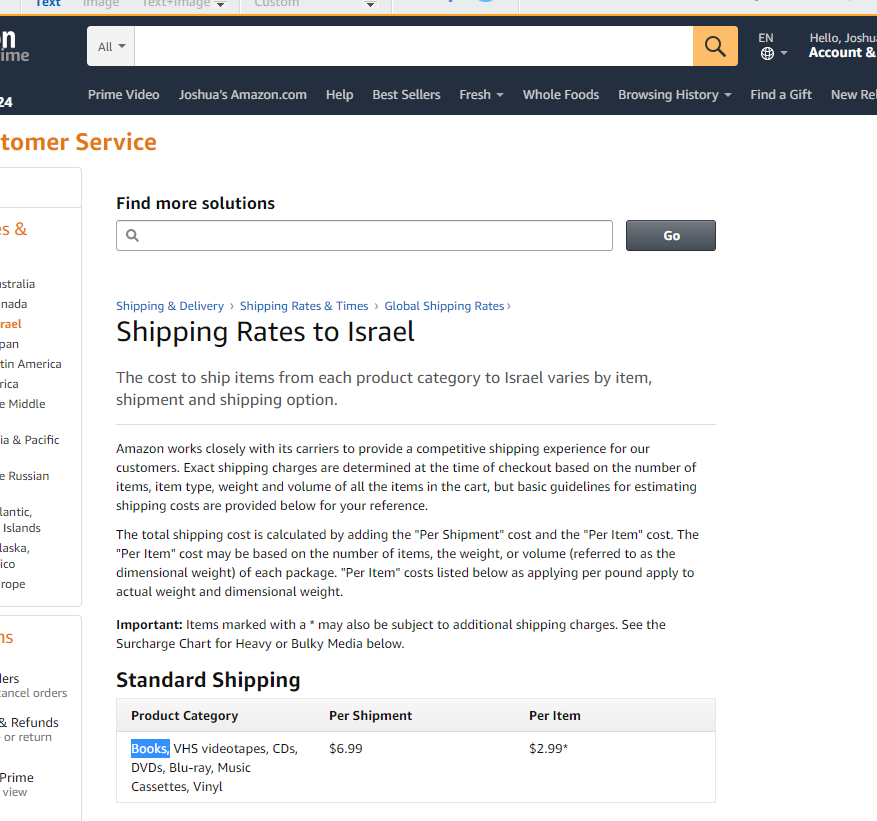Click the Help navigation link
877x821 pixels.
pyautogui.click(x=339, y=95)
